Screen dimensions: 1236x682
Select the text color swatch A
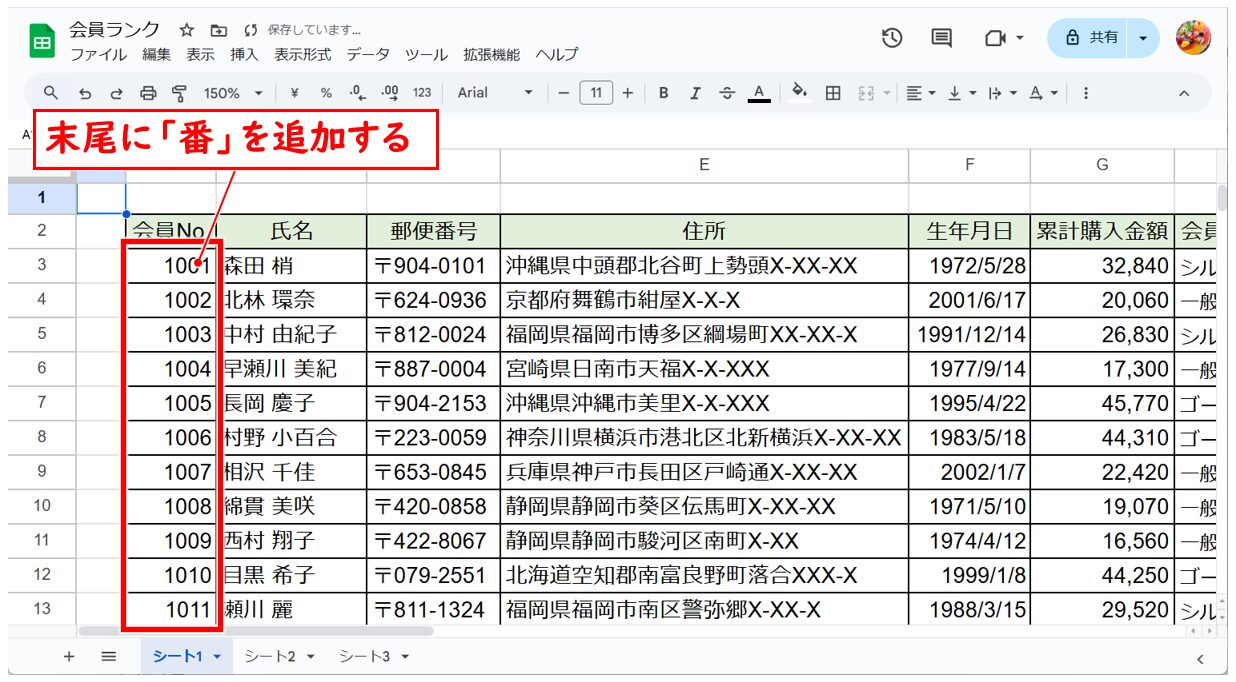click(x=760, y=93)
